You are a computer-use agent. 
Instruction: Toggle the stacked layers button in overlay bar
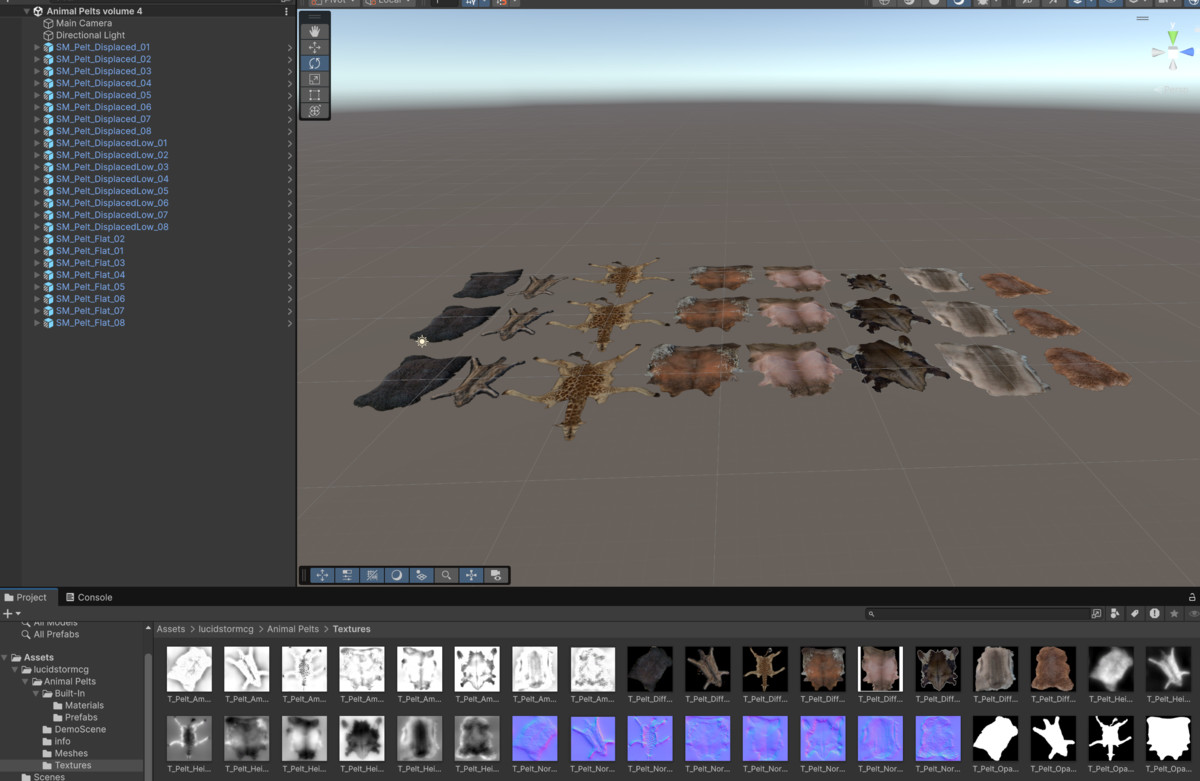pyautogui.click(x=421, y=575)
